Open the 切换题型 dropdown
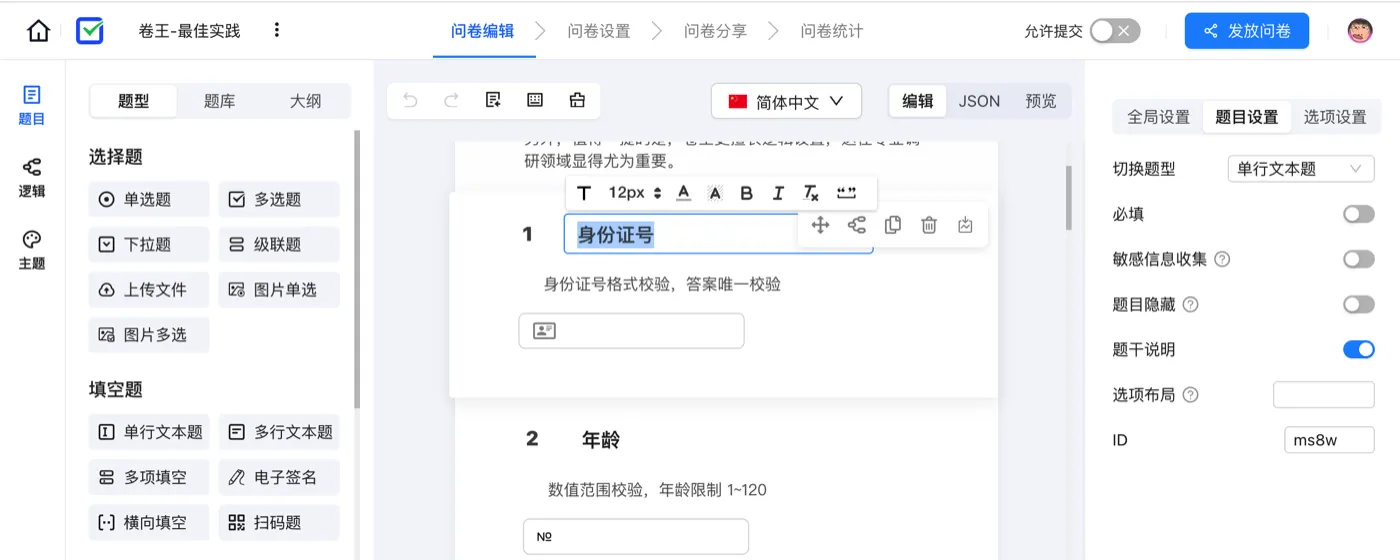This screenshot has width=1400, height=560. [x=1300, y=169]
